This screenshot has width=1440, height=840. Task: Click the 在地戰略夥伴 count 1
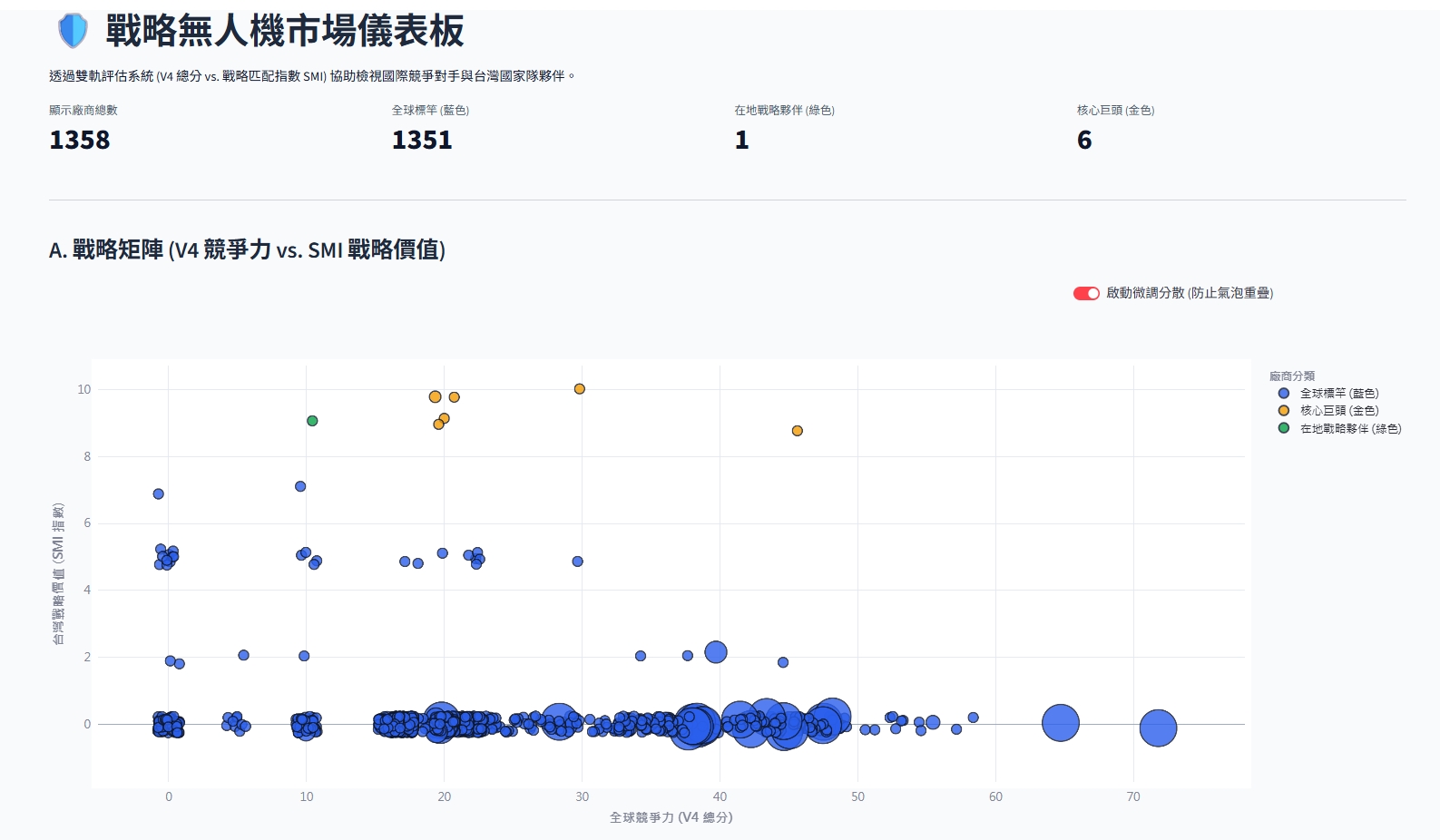[742, 140]
